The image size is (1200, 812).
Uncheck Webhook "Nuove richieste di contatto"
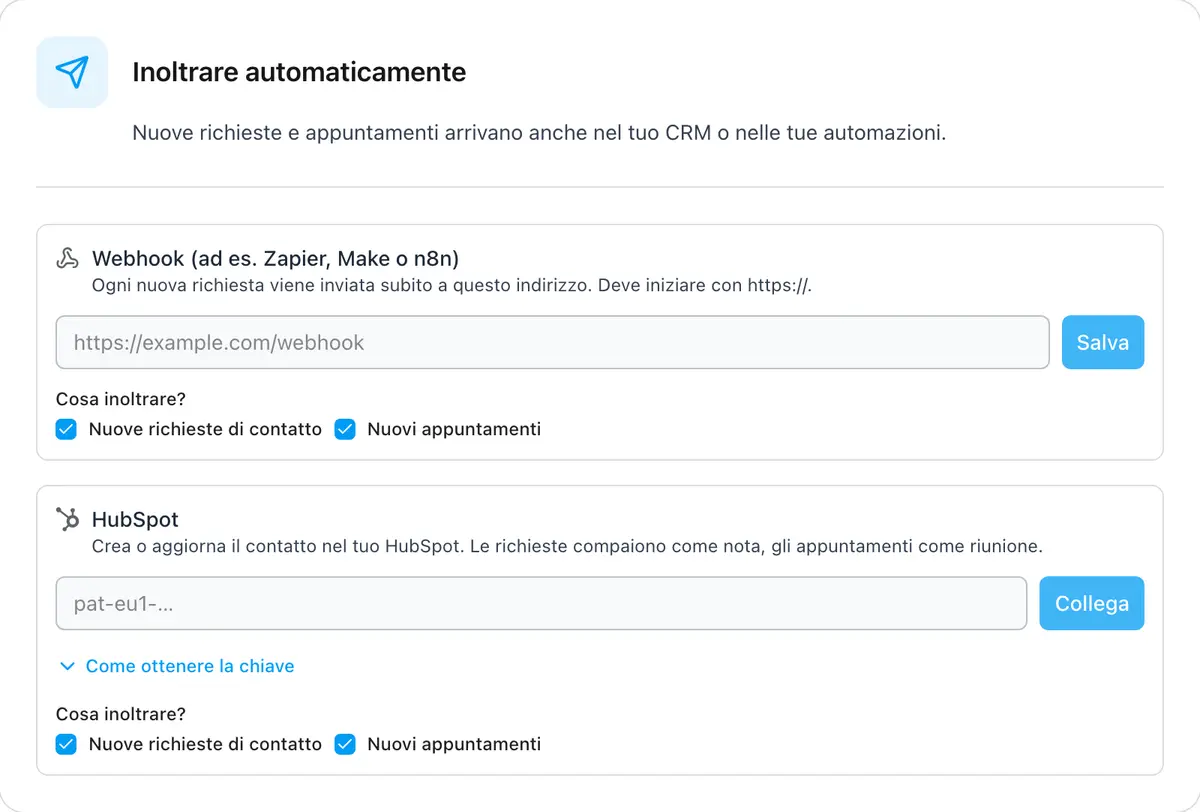coord(66,429)
